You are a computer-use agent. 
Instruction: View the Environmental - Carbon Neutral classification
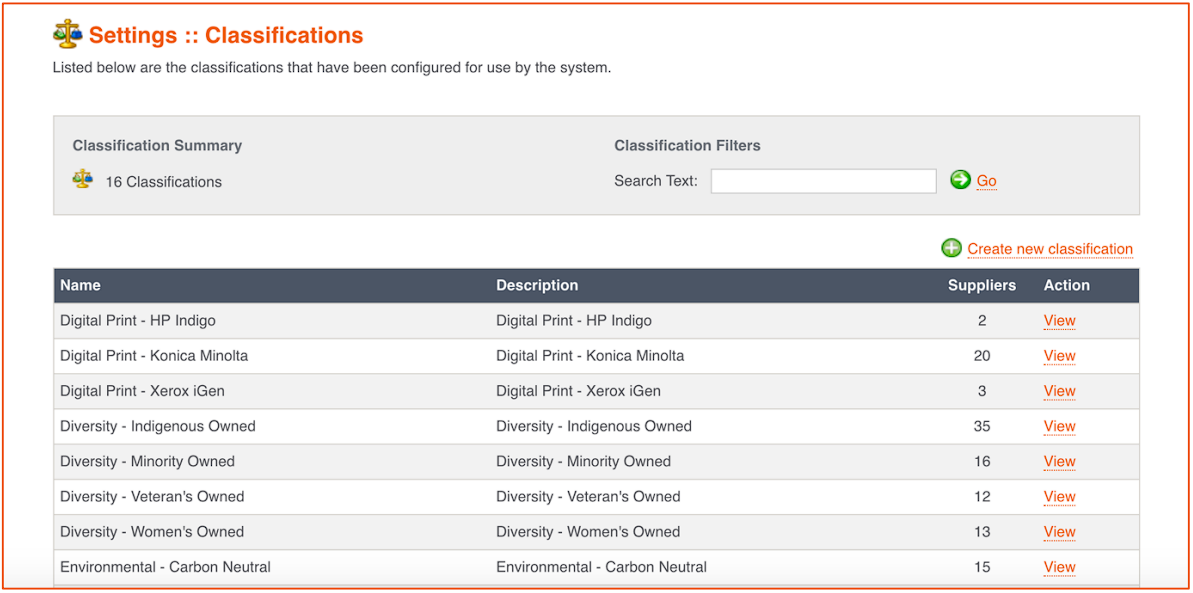1059,566
